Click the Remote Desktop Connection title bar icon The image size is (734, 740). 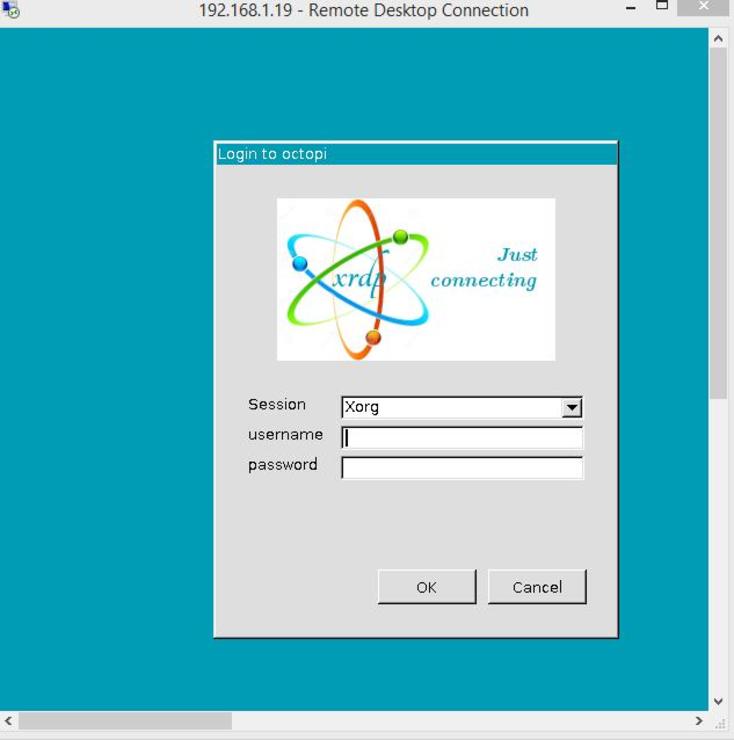pyautogui.click(x=11, y=10)
